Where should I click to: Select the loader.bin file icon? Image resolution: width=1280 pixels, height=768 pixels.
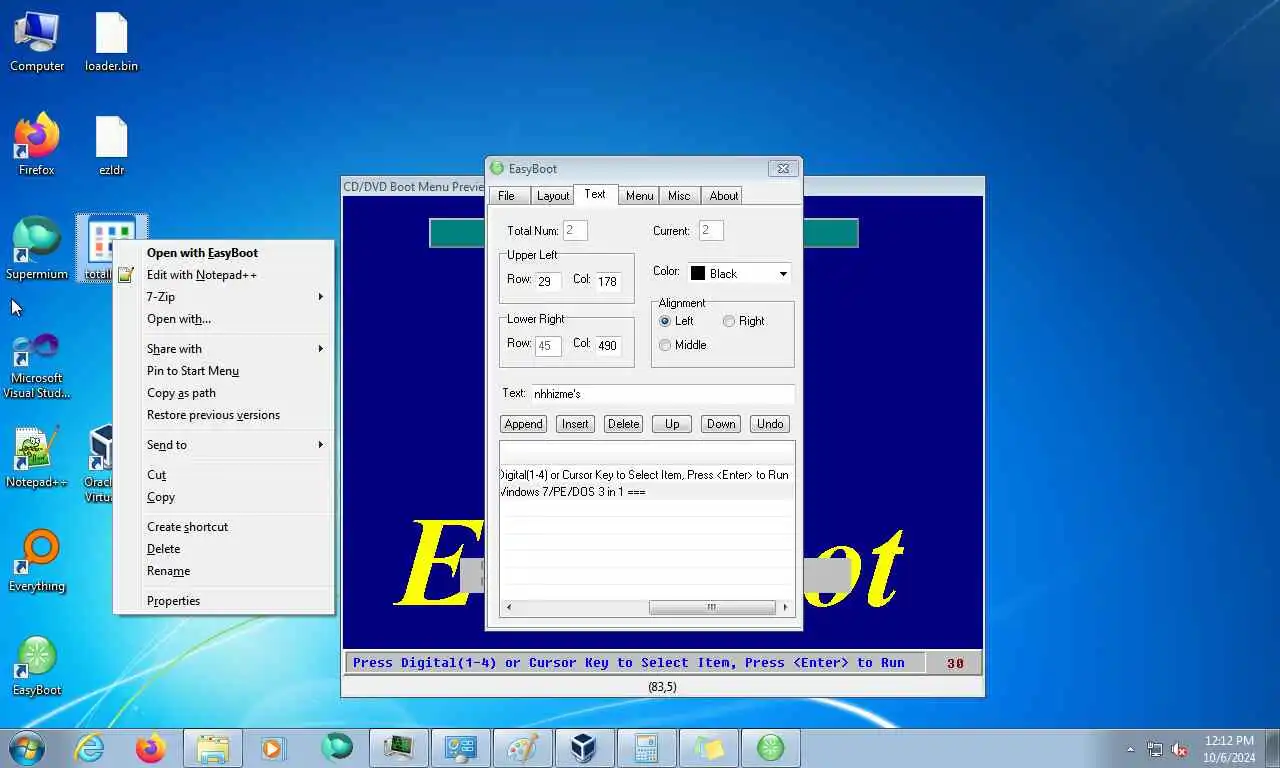tap(111, 42)
